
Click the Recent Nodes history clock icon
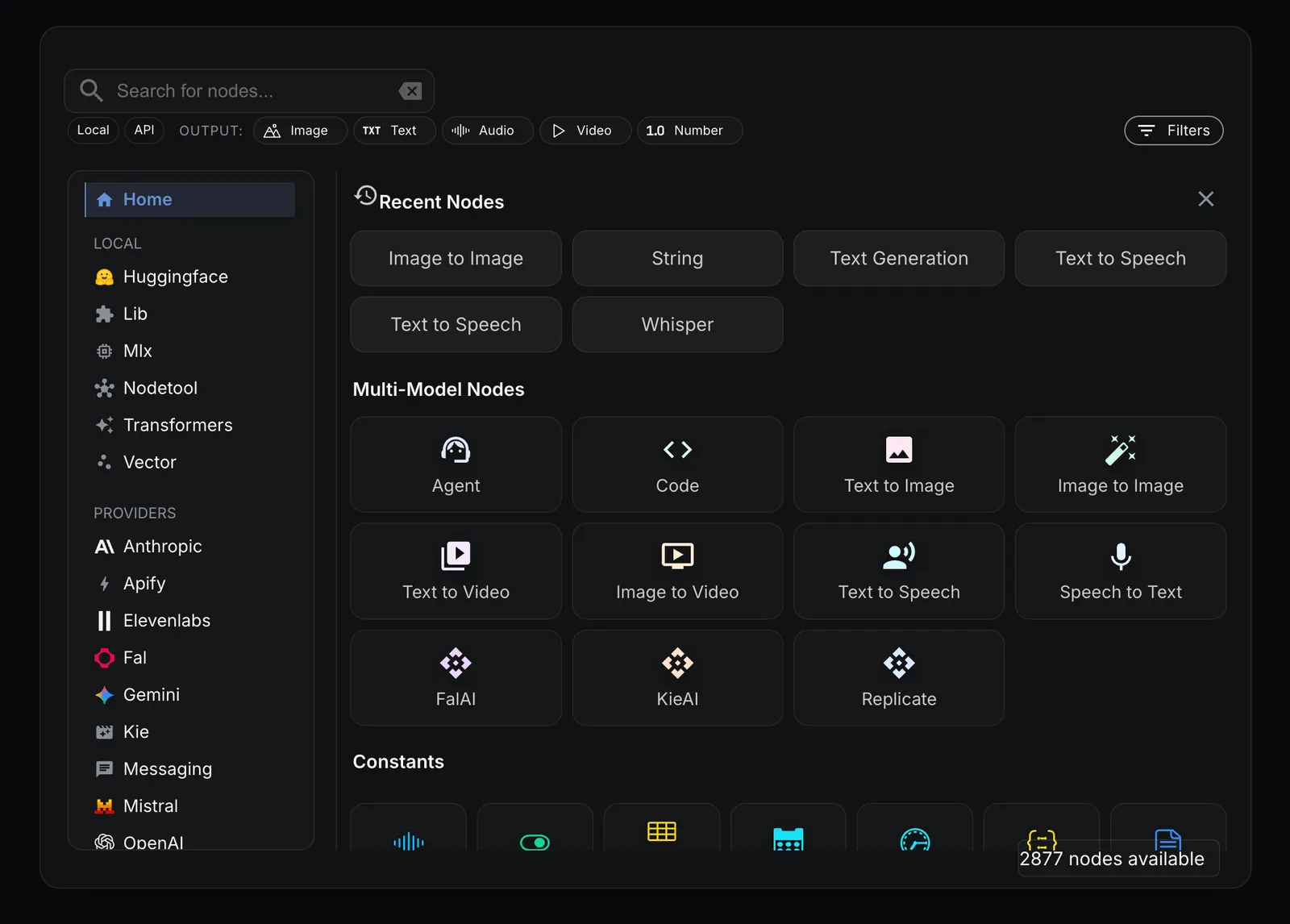[365, 195]
